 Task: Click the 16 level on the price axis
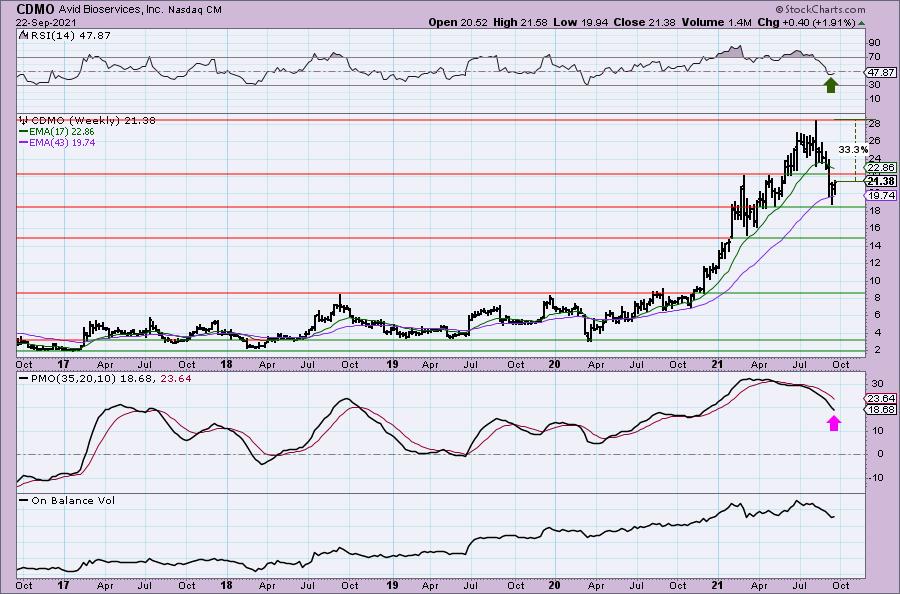tap(874, 228)
